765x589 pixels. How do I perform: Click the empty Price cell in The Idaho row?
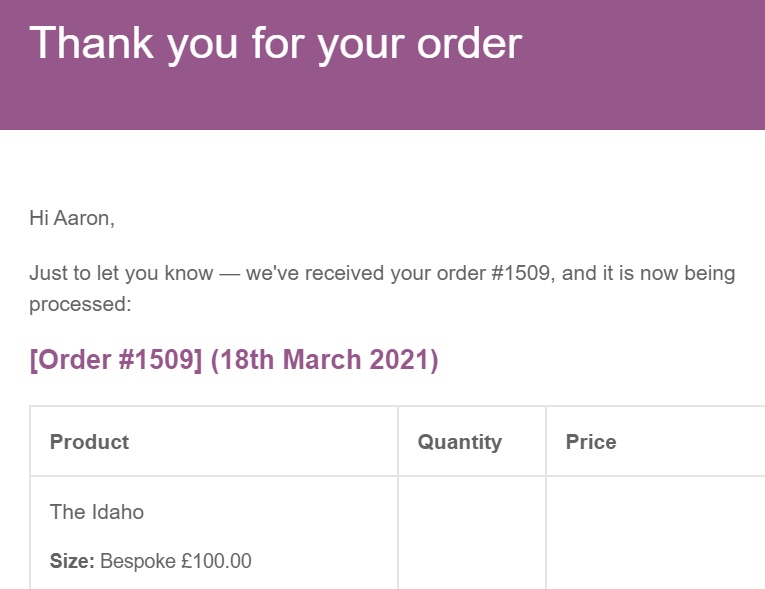[655, 533]
